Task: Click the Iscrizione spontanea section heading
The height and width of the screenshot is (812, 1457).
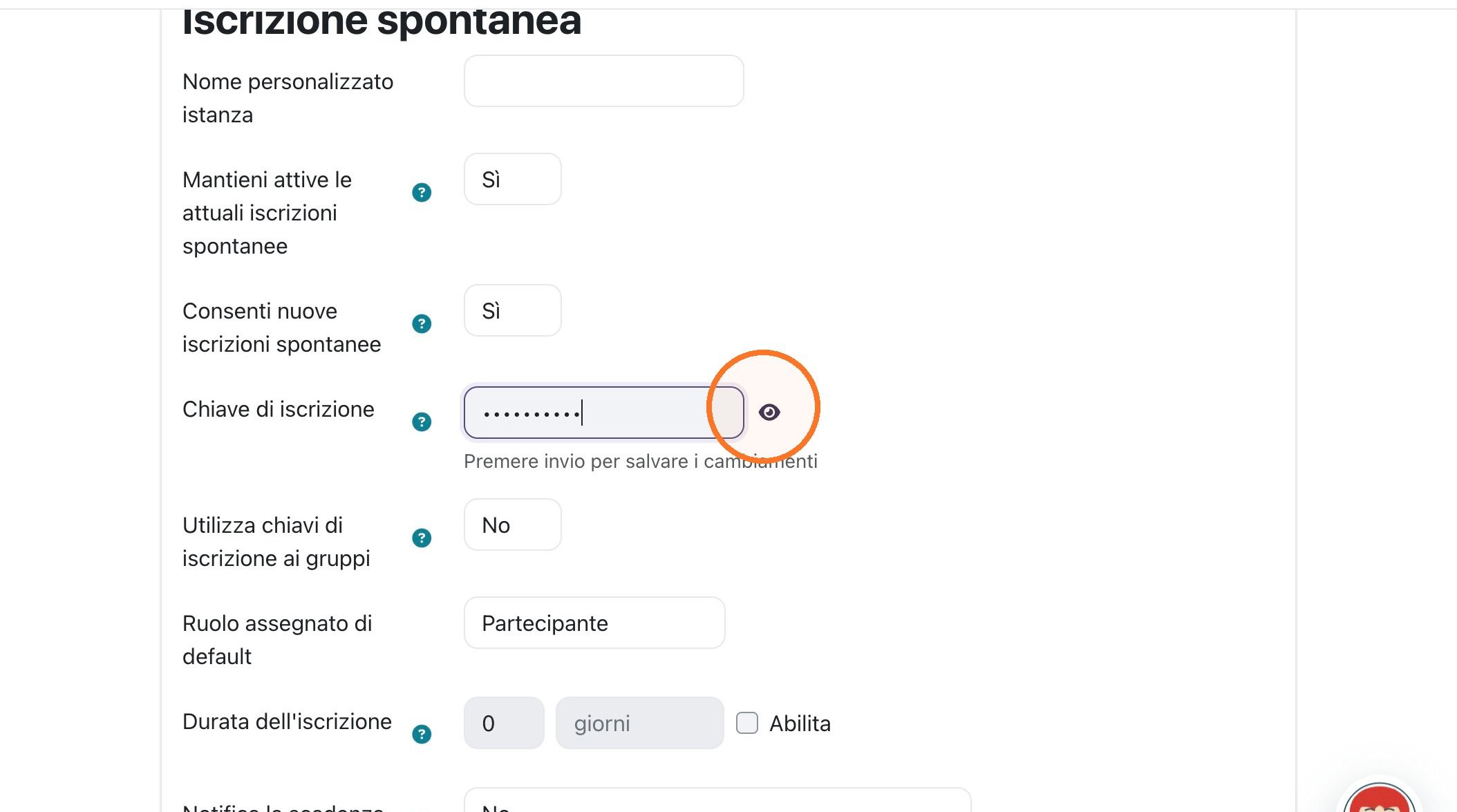Action: tap(382, 21)
